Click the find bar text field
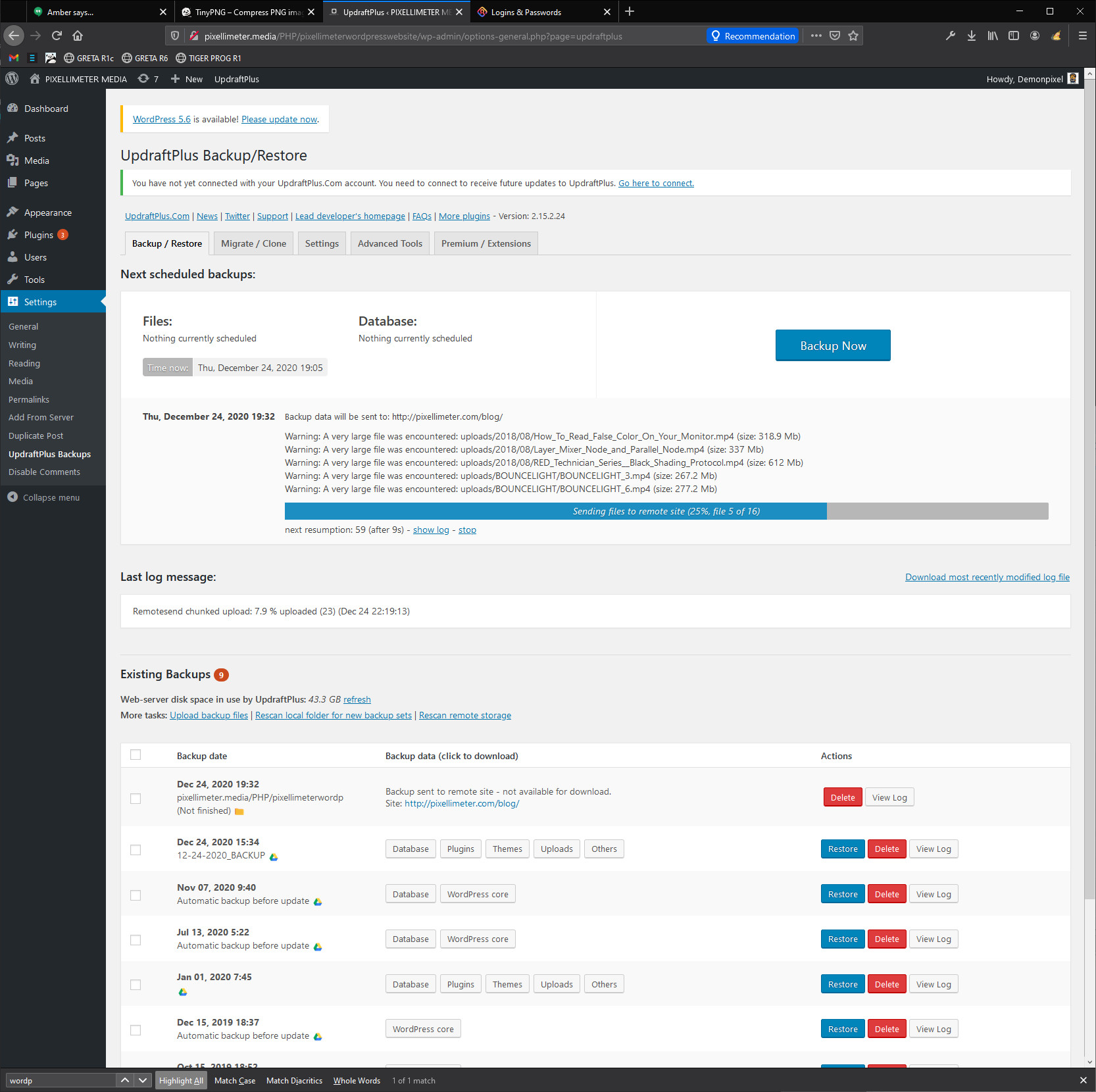Image resolution: width=1096 pixels, height=1092 pixels. pos(61,1080)
